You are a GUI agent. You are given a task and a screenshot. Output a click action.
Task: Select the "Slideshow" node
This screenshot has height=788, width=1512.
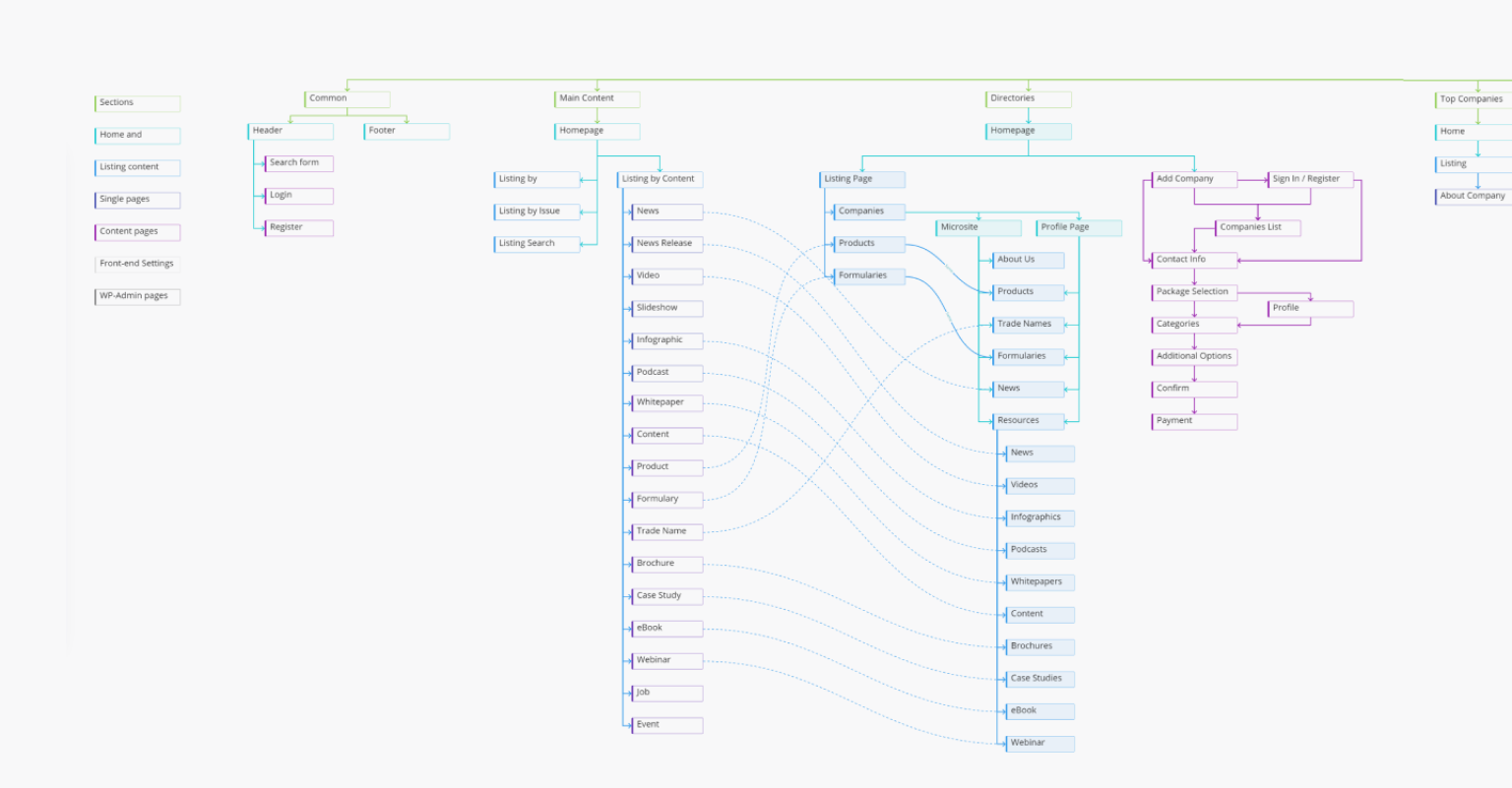667,308
